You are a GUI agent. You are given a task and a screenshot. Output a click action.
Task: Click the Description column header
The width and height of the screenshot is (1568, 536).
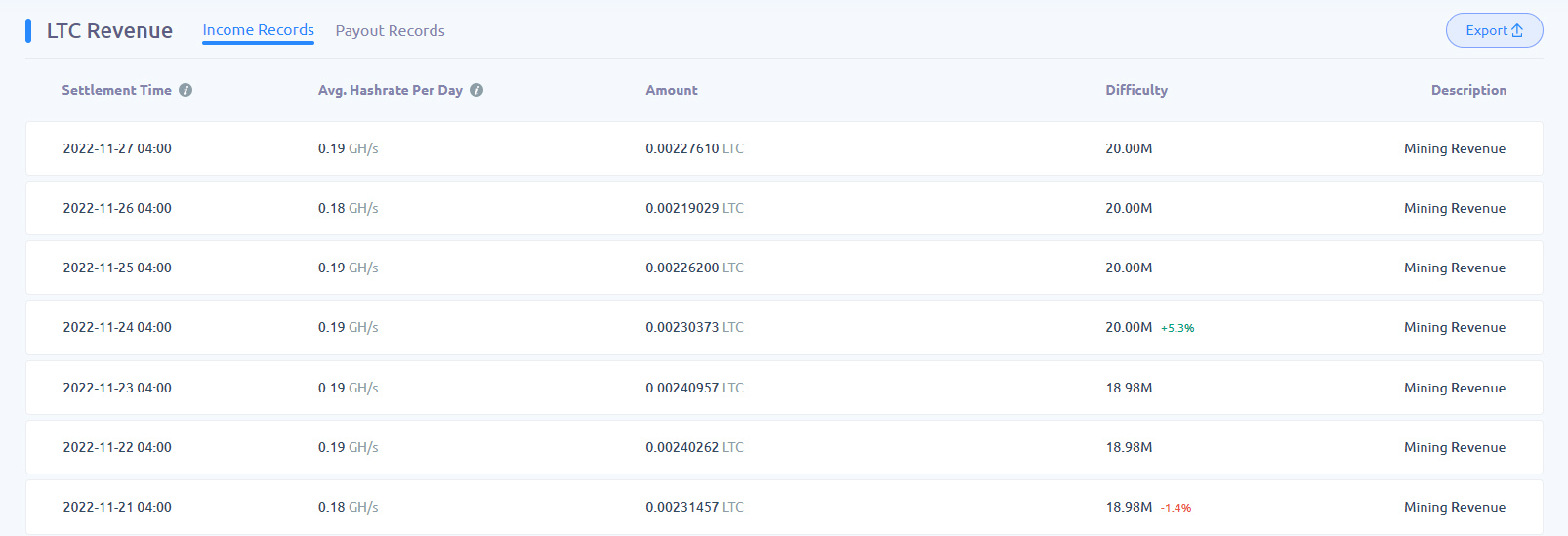point(1468,90)
